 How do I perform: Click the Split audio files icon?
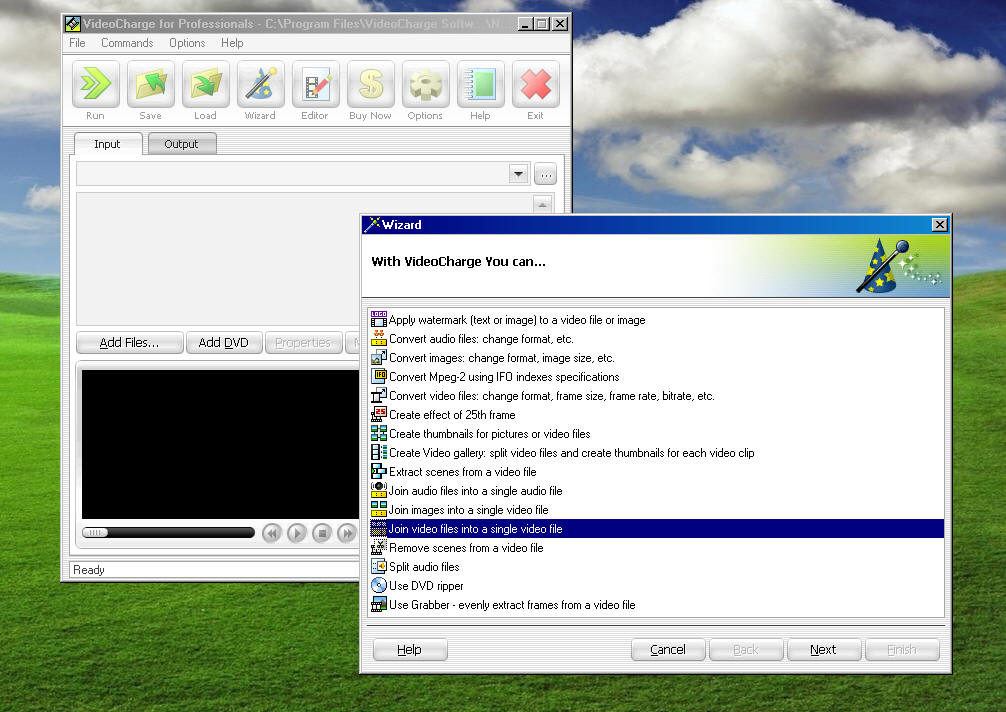(379, 566)
